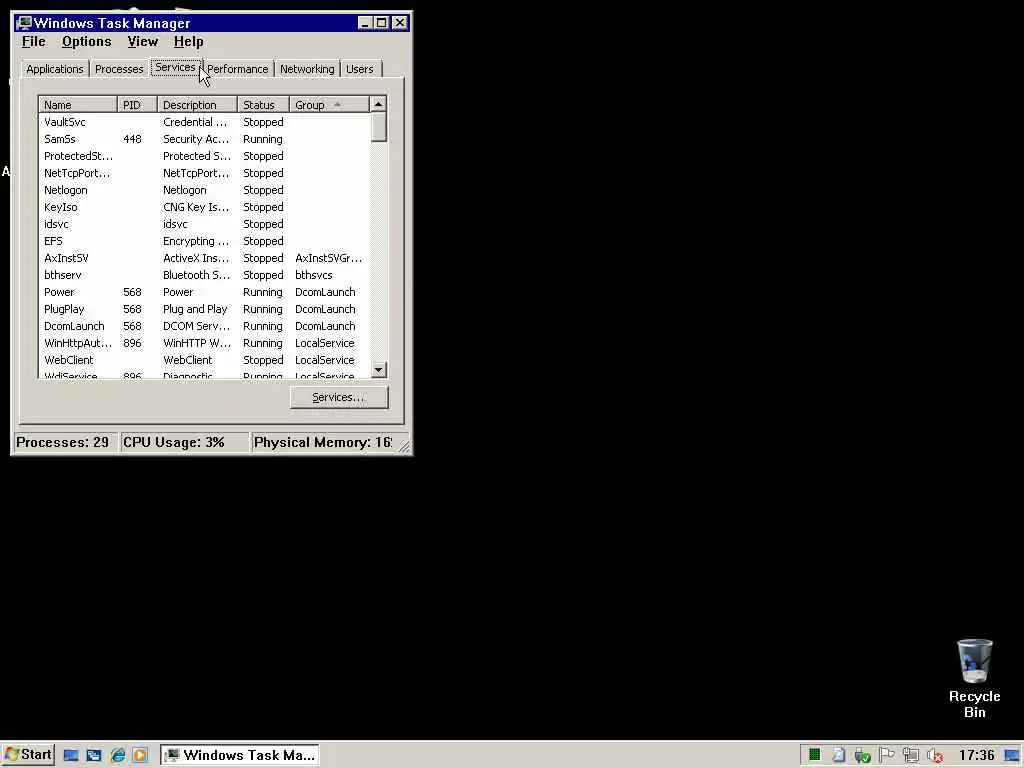Switch to the Performance tab
1024x768 pixels.
[238, 69]
